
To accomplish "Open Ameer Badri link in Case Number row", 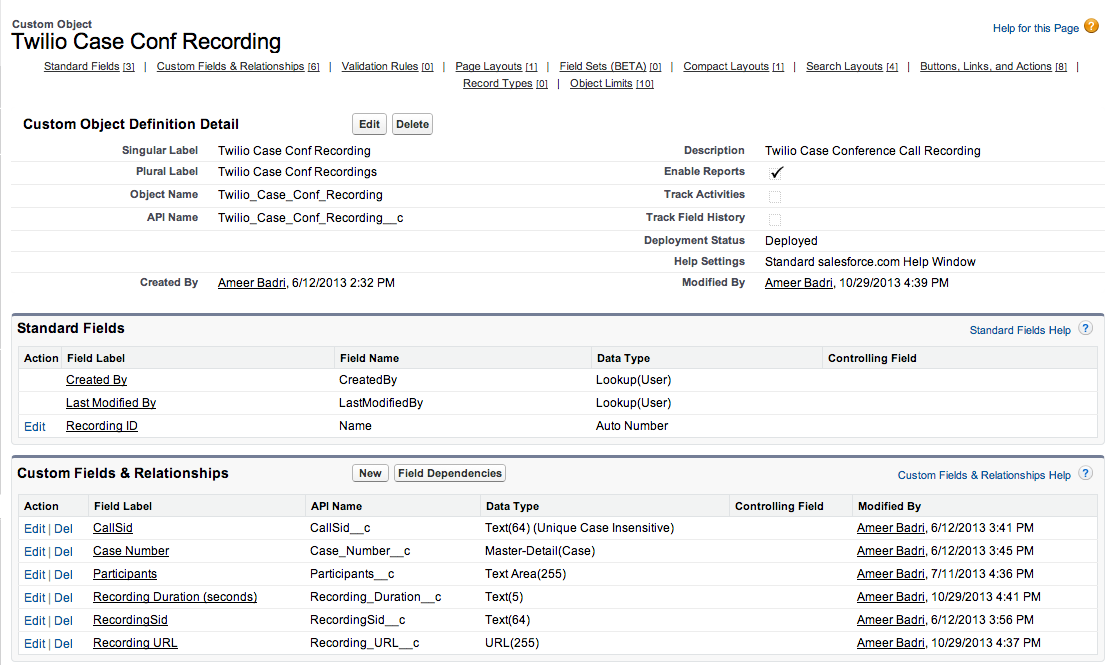I will (891, 551).
